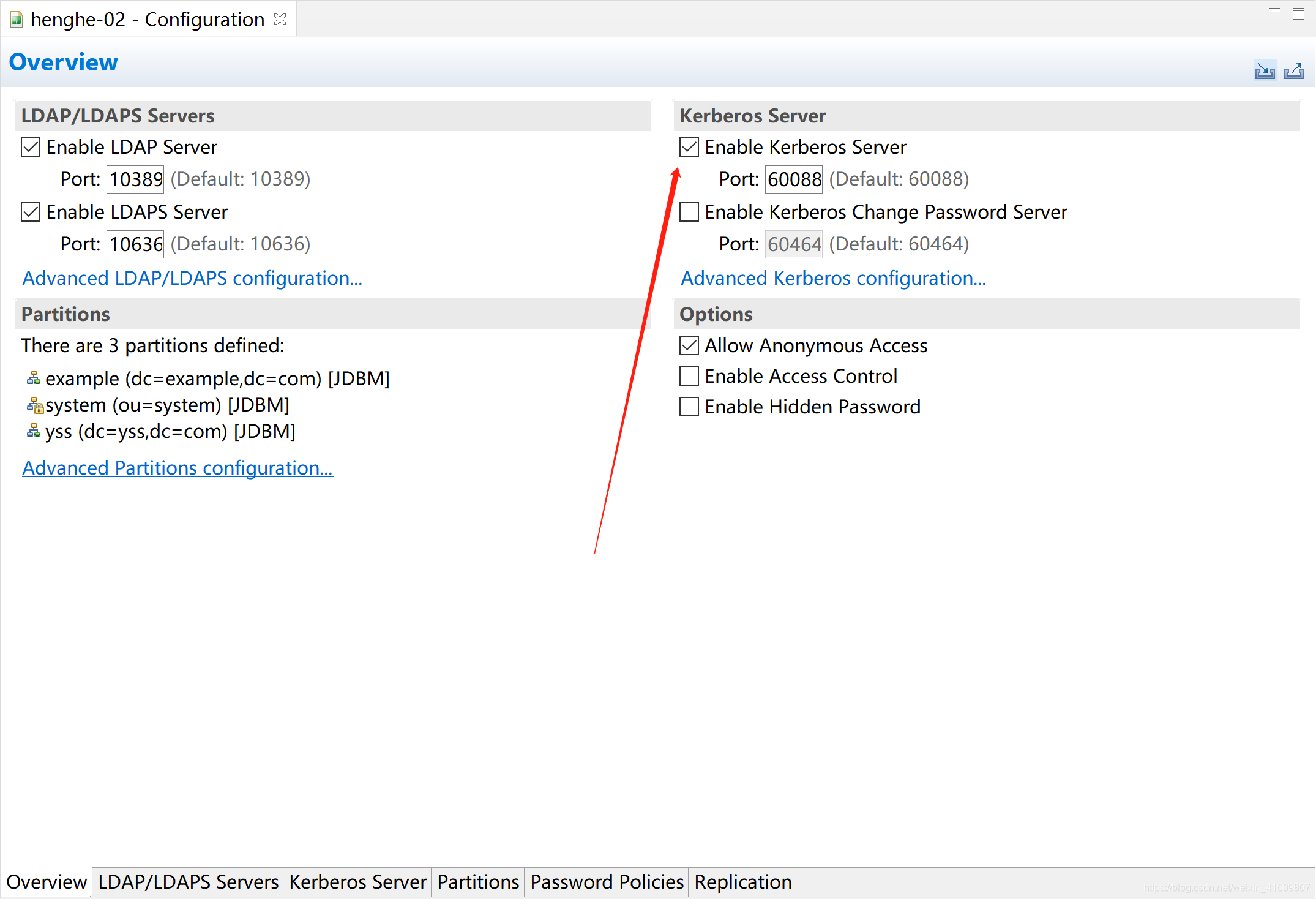Viewport: 1316px width, 899px height.
Task: Toggle Allow Anonymous Access
Action: (x=689, y=345)
